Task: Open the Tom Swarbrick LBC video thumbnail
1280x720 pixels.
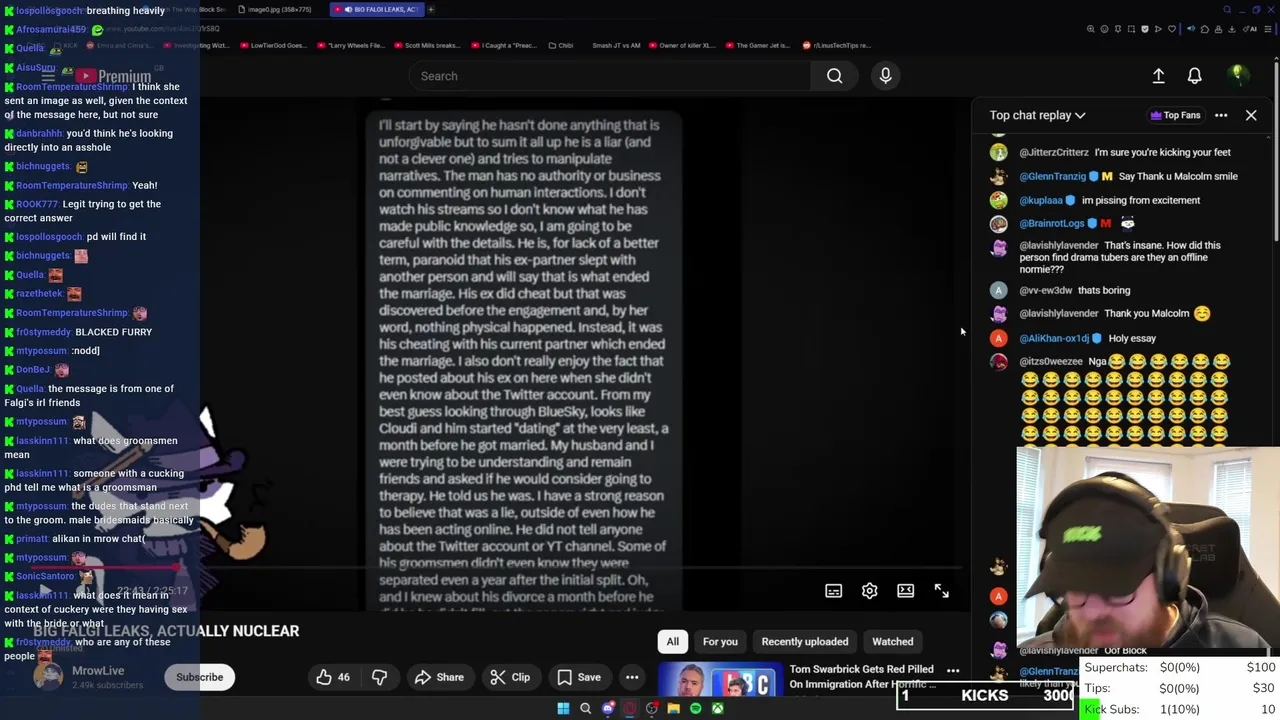Action: [x=719, y=681]
